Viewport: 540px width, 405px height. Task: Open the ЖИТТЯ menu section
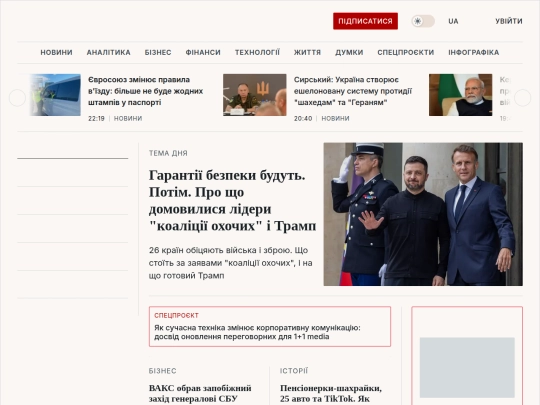(x=307, y=52)
